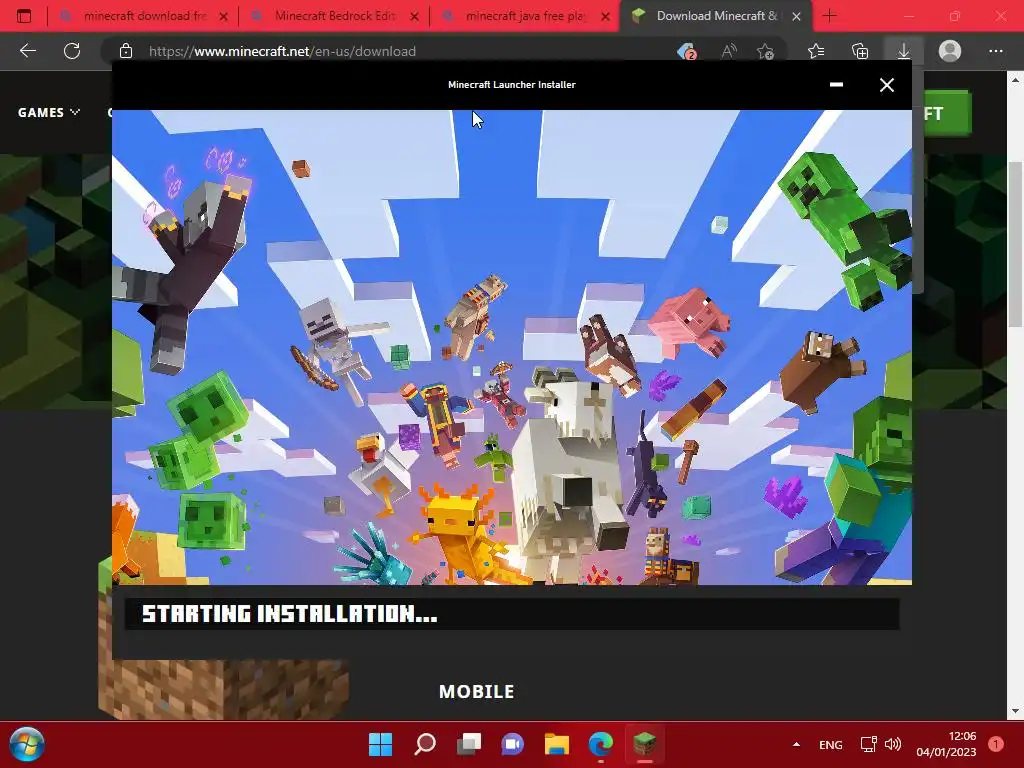Close the 'minecraft download fre' tab
Screen dimensions: 1024x768
[223, 16]
